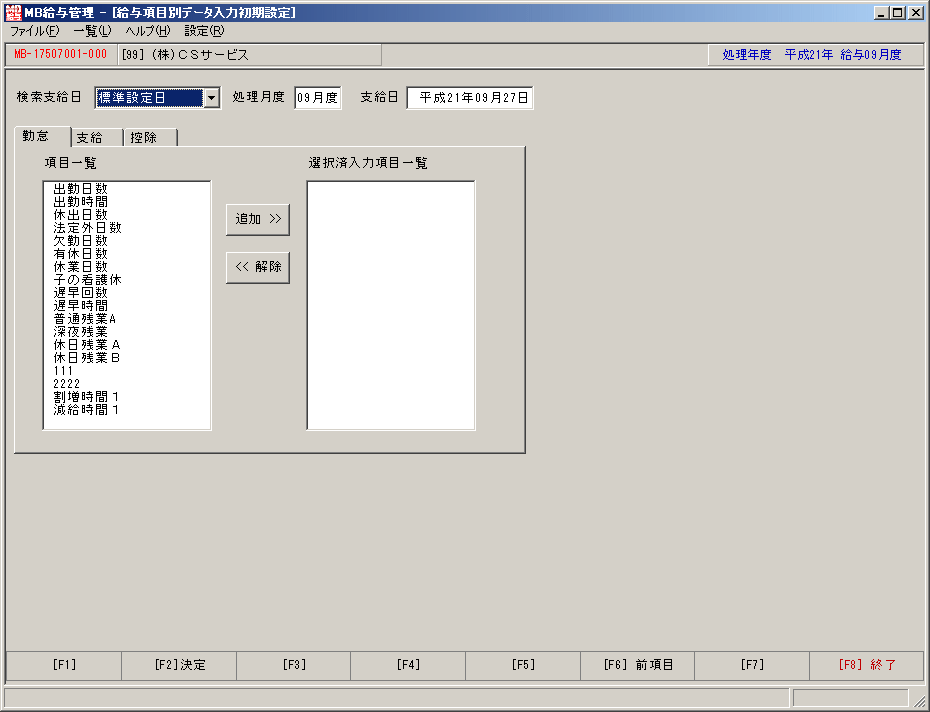Select 休日残業 A in the item list

pyautogui.click(x=87, y=345)
